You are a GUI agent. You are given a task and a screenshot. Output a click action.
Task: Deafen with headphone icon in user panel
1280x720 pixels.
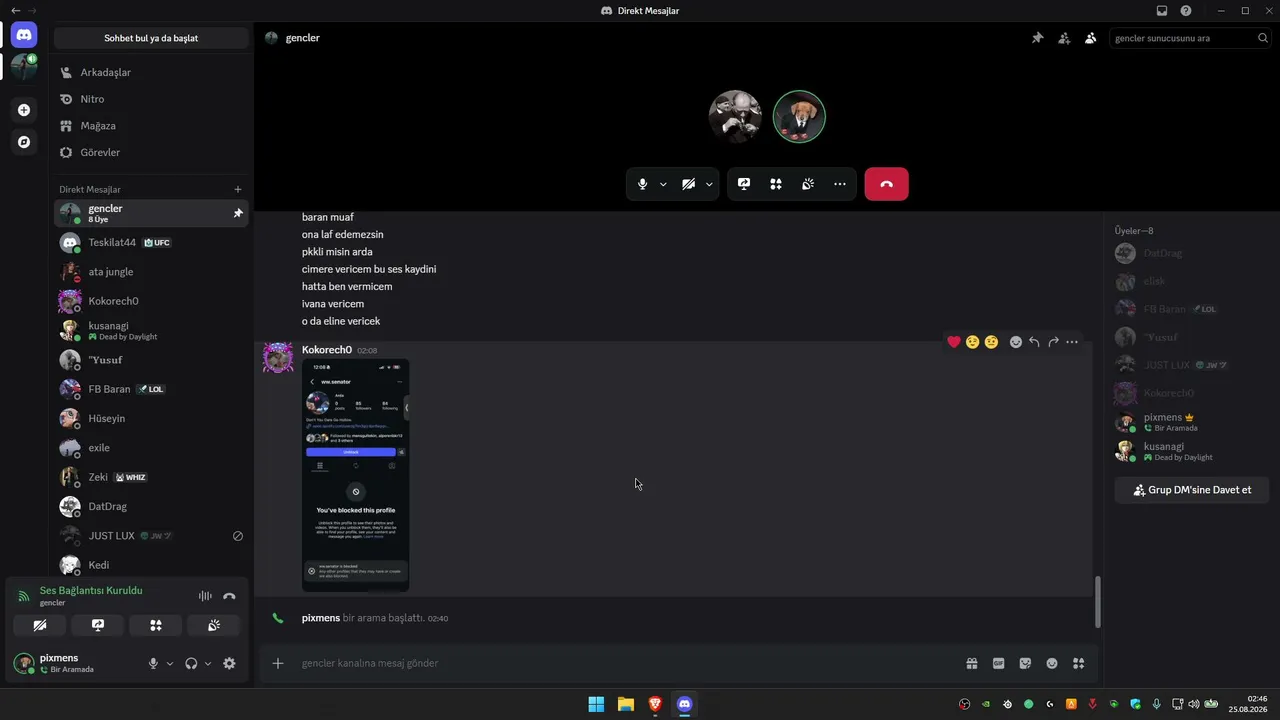click(191, 663)
